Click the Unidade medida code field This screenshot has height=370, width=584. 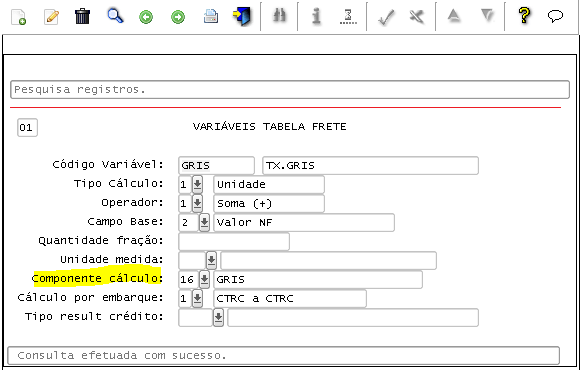pos(192,260)
